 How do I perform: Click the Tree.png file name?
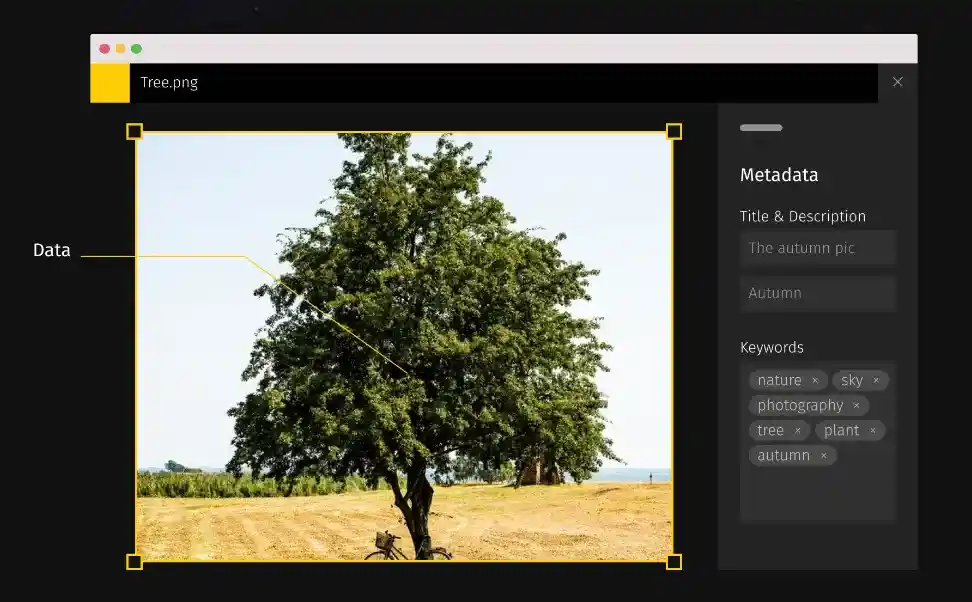pos(169,82)
